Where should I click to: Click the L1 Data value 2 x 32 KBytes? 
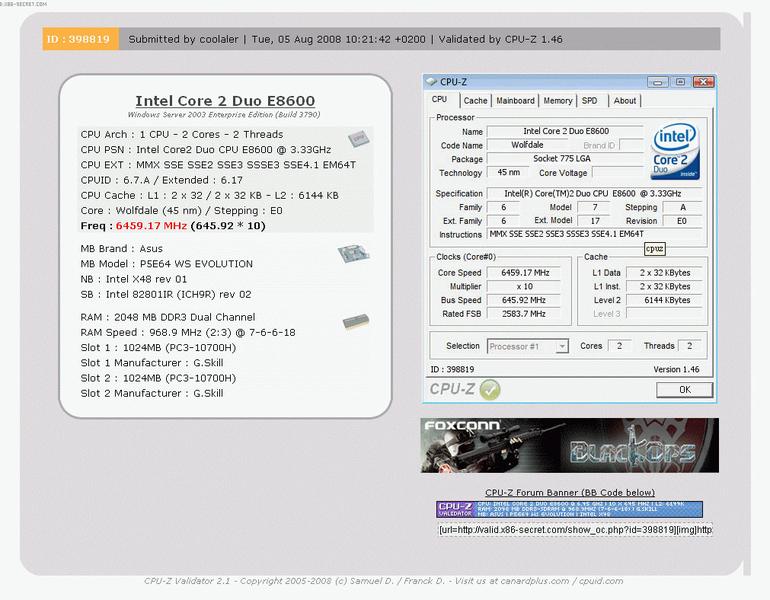tap(665, 273)
